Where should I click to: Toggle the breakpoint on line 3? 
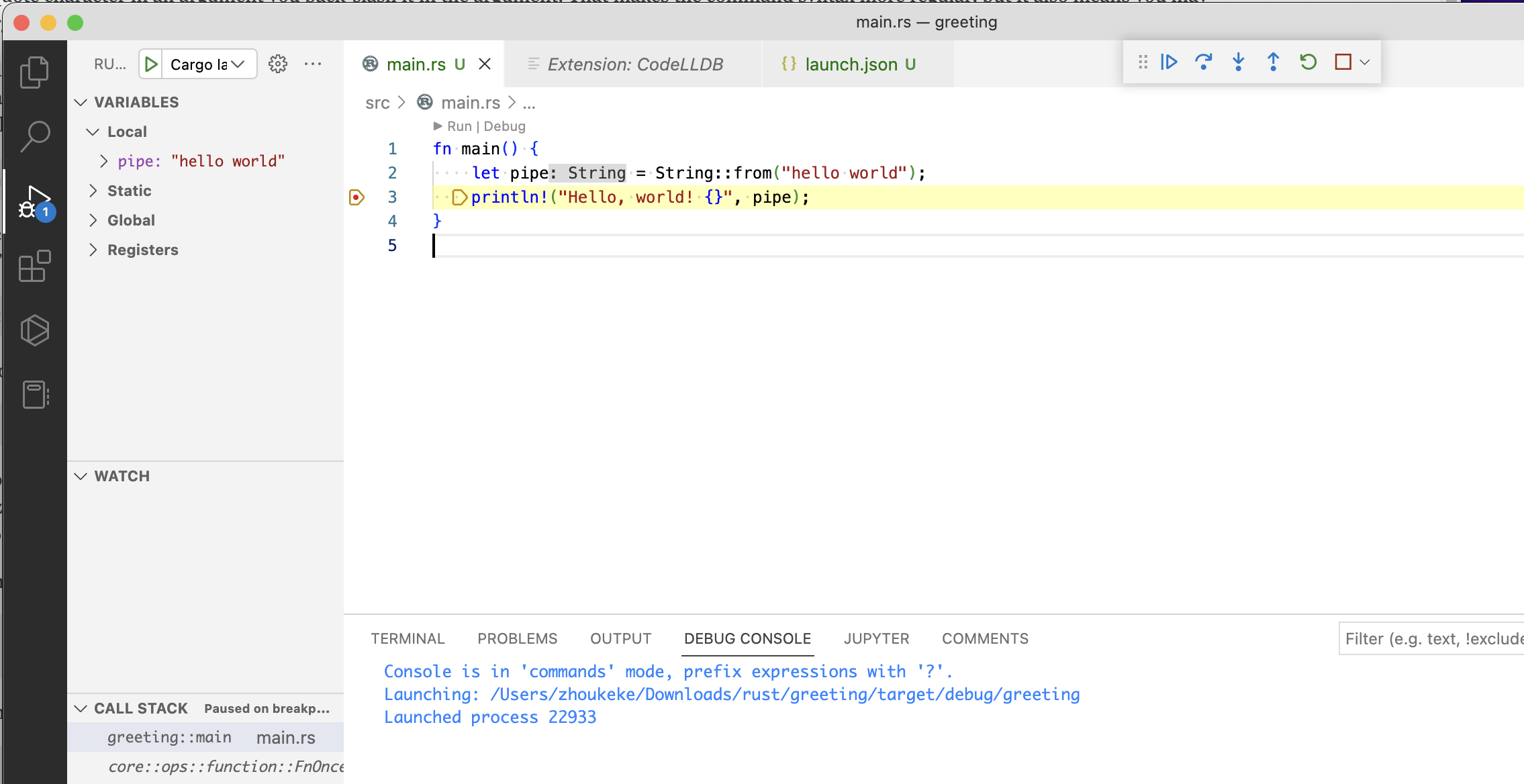pyautogui.click(x=356, y=197)
